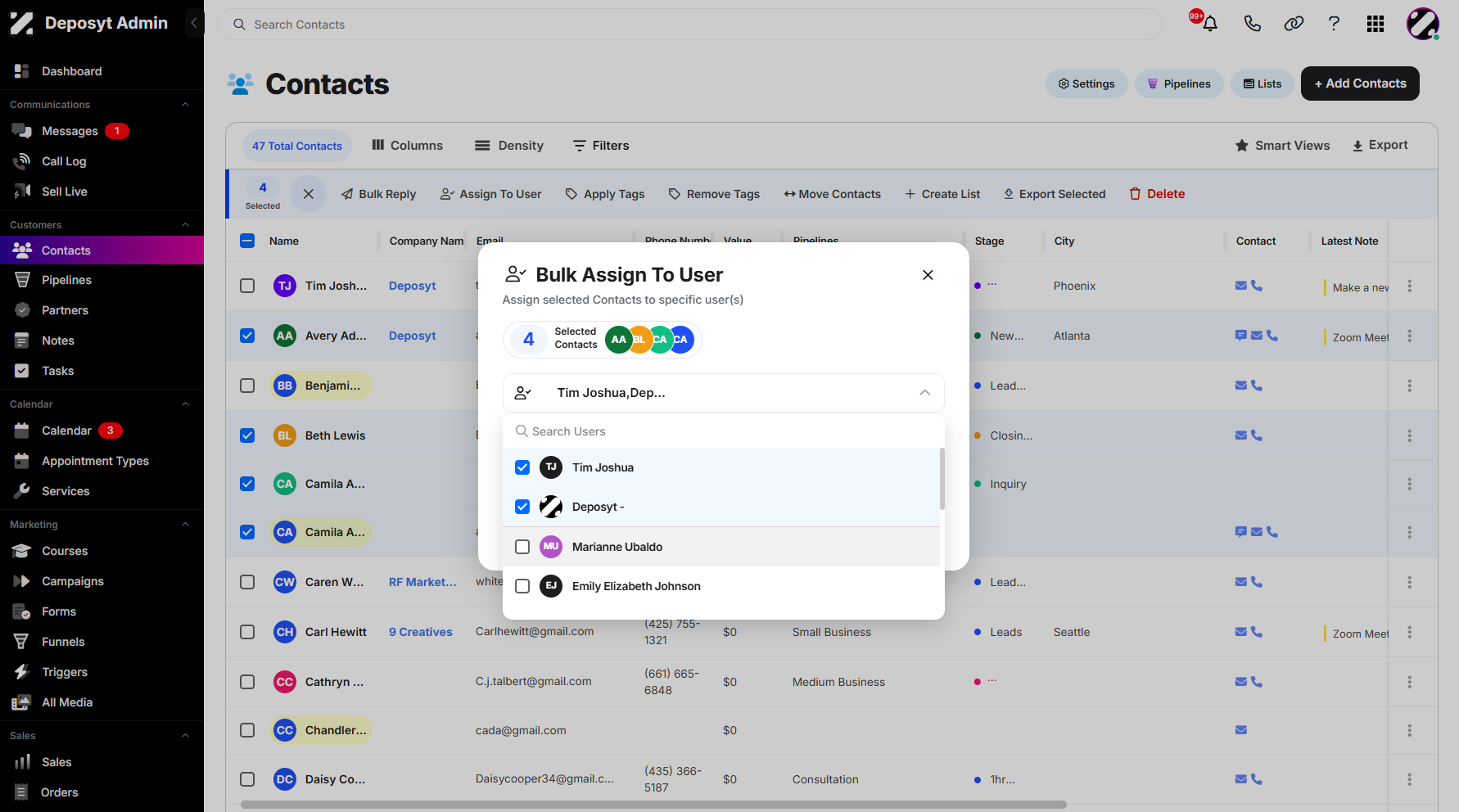Click the call icon in Tim Josh row
Screen dimensions: 1459x812
coord(1257,286)
